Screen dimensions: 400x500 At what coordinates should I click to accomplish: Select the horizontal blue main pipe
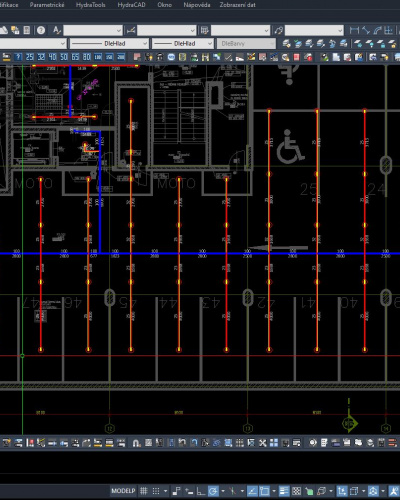[x=200, y=254]
